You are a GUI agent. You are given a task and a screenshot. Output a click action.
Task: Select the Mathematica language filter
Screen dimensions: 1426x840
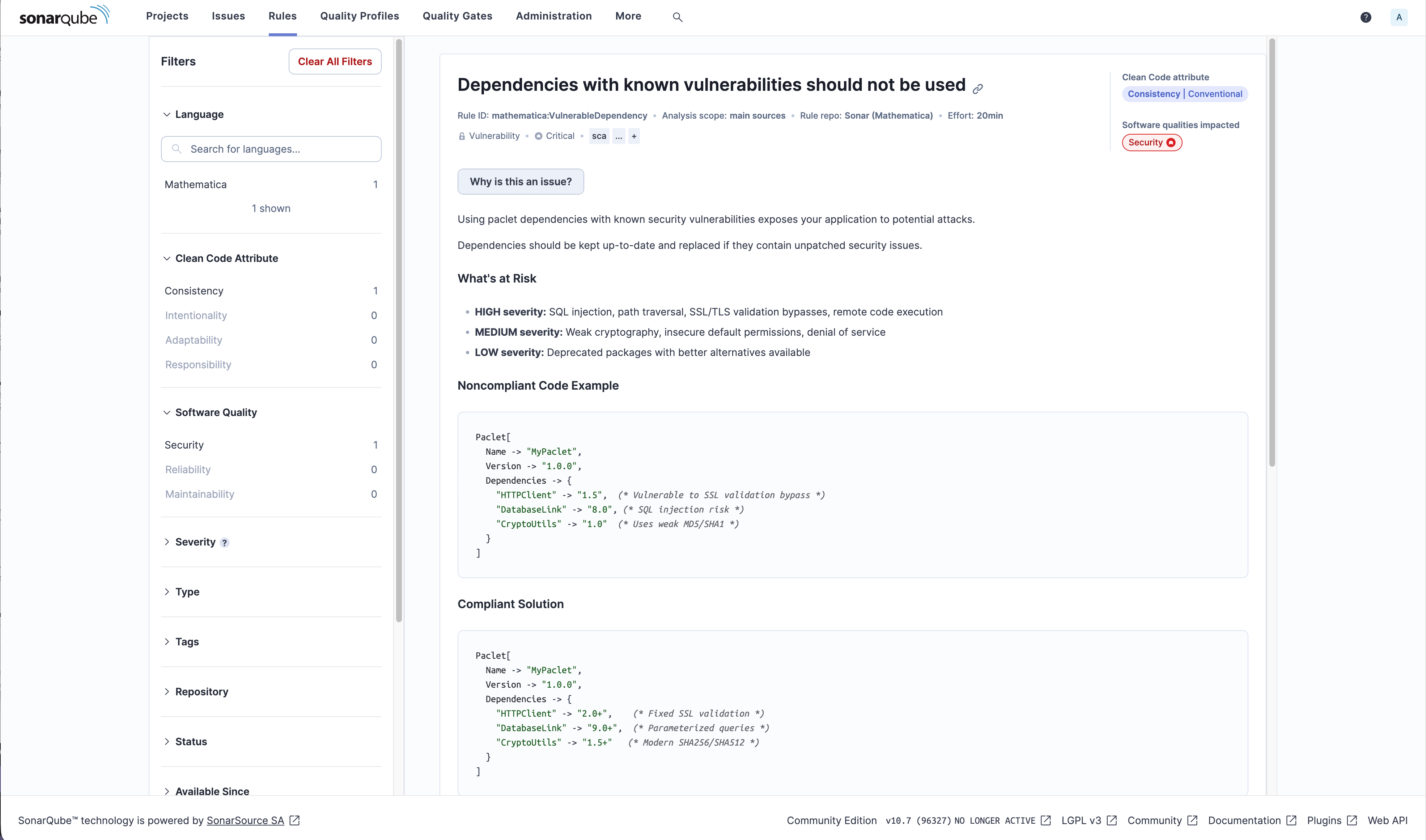[196, 184]
